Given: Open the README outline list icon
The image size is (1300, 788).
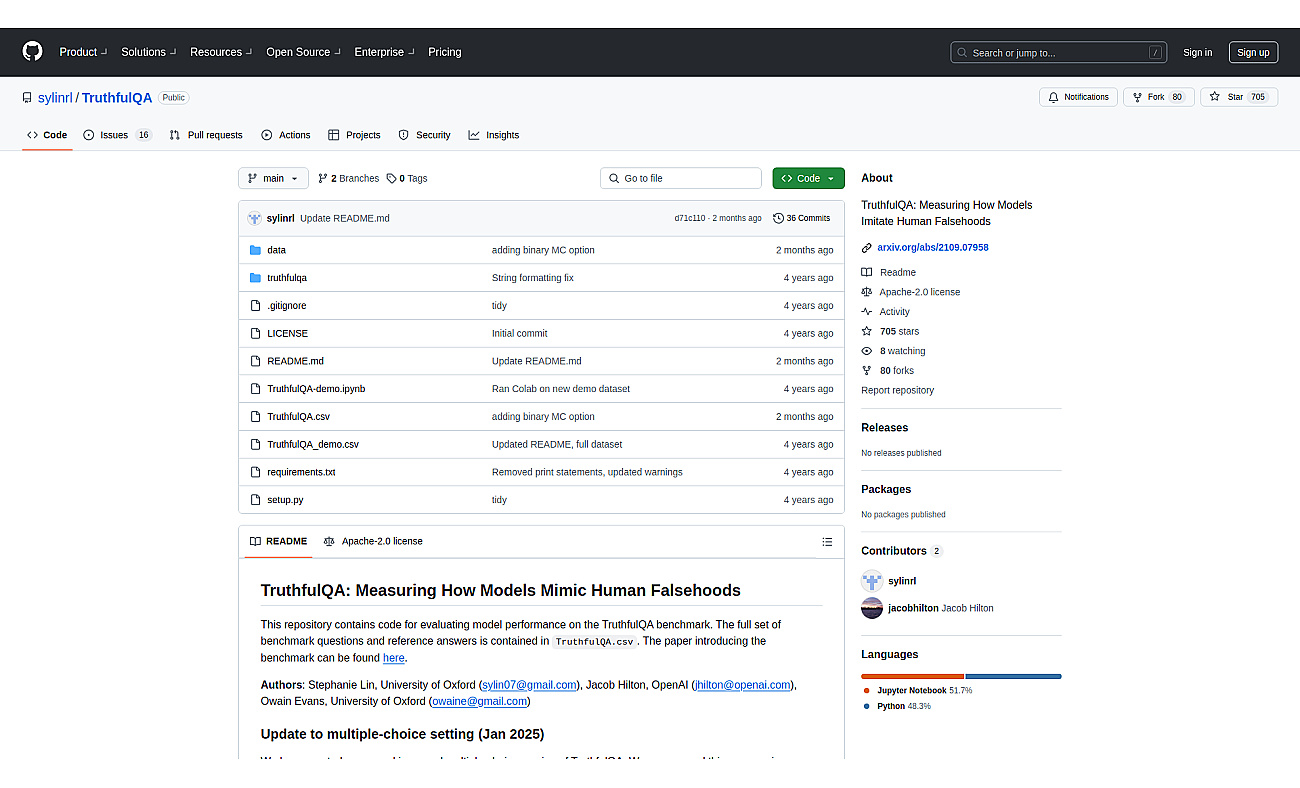Looking at the screenshot, I should (827, 542).
